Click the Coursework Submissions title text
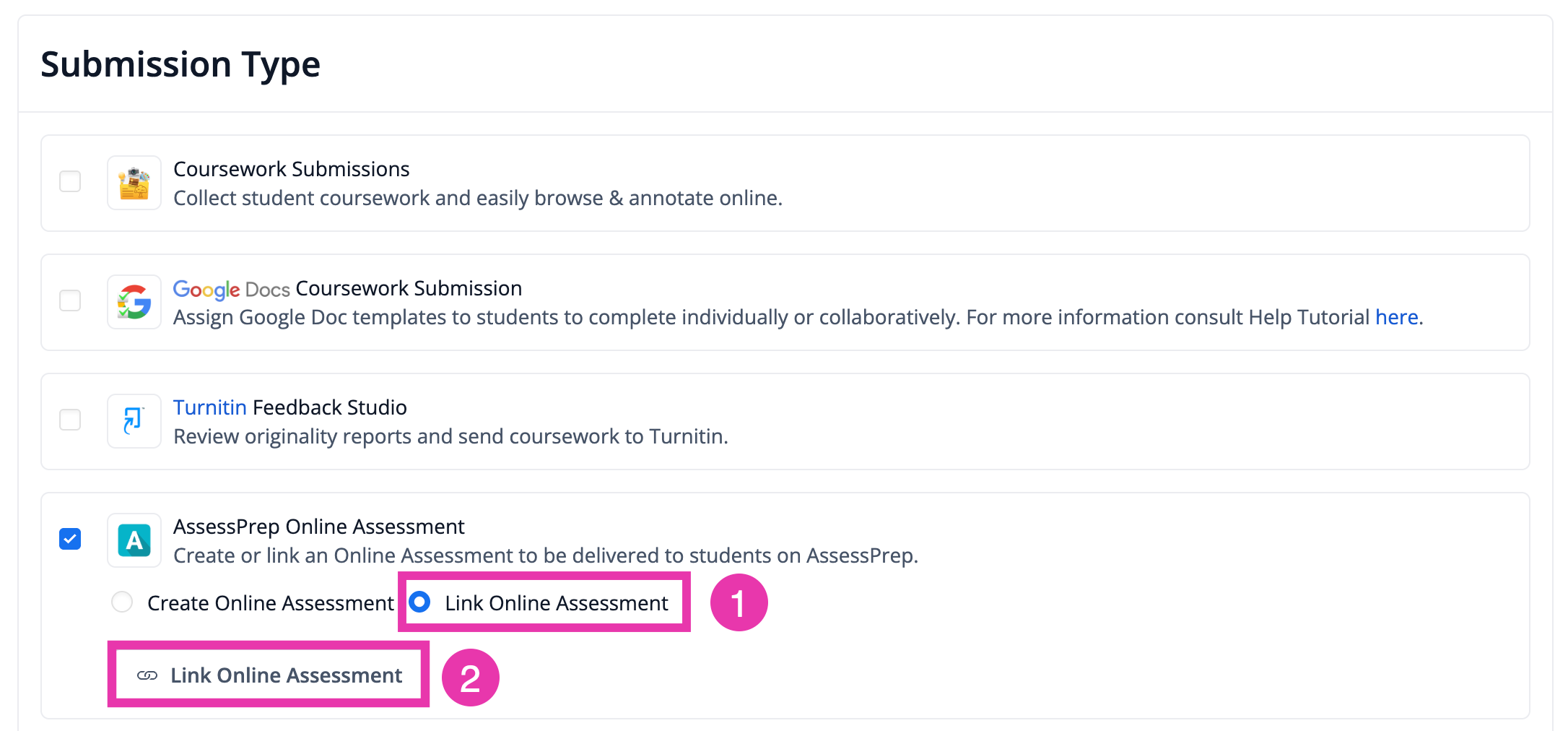Viewport: 1568px width, 731px height. click(x=291, y=169)
